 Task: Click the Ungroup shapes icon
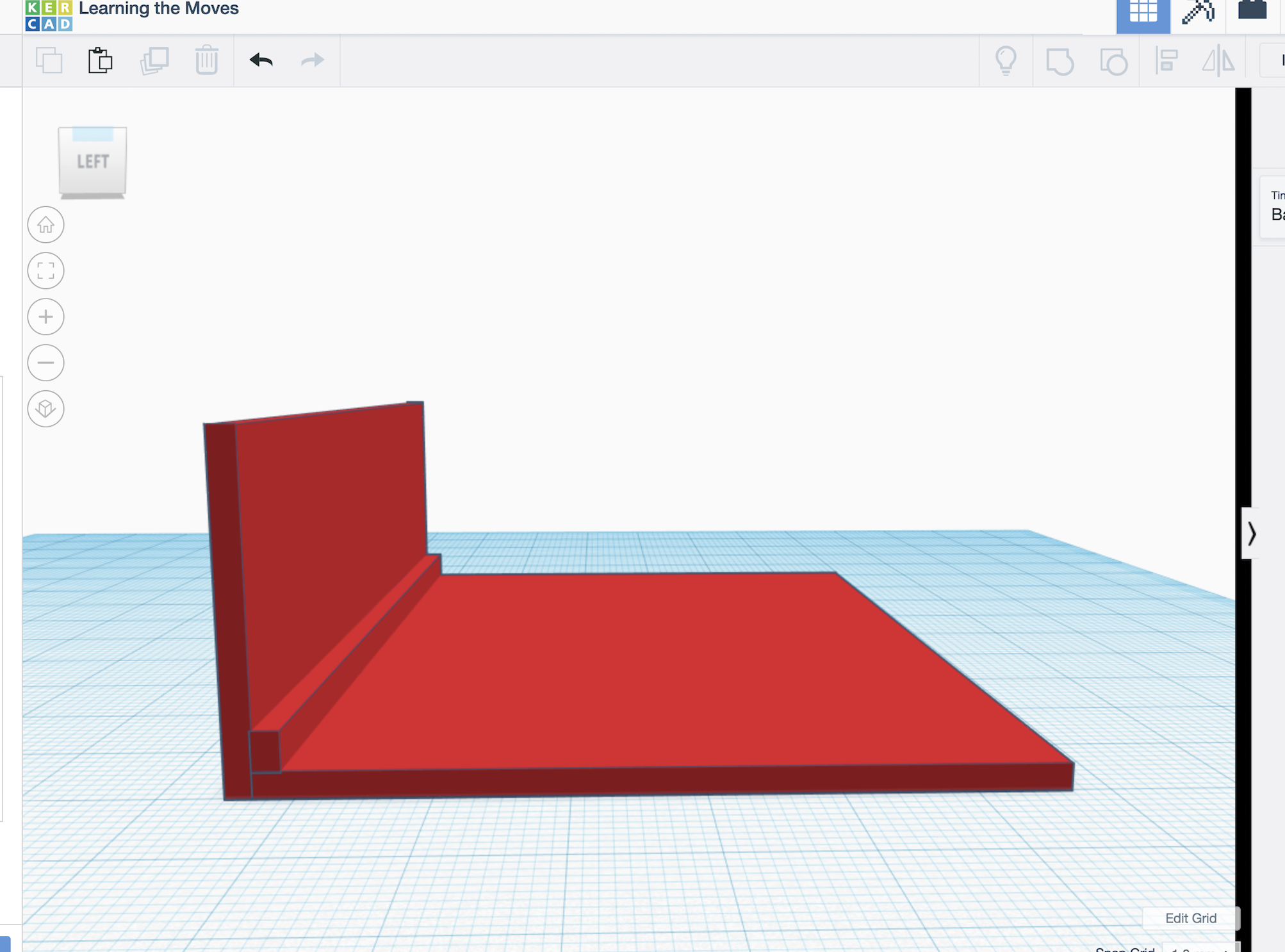click(1113, 62)
